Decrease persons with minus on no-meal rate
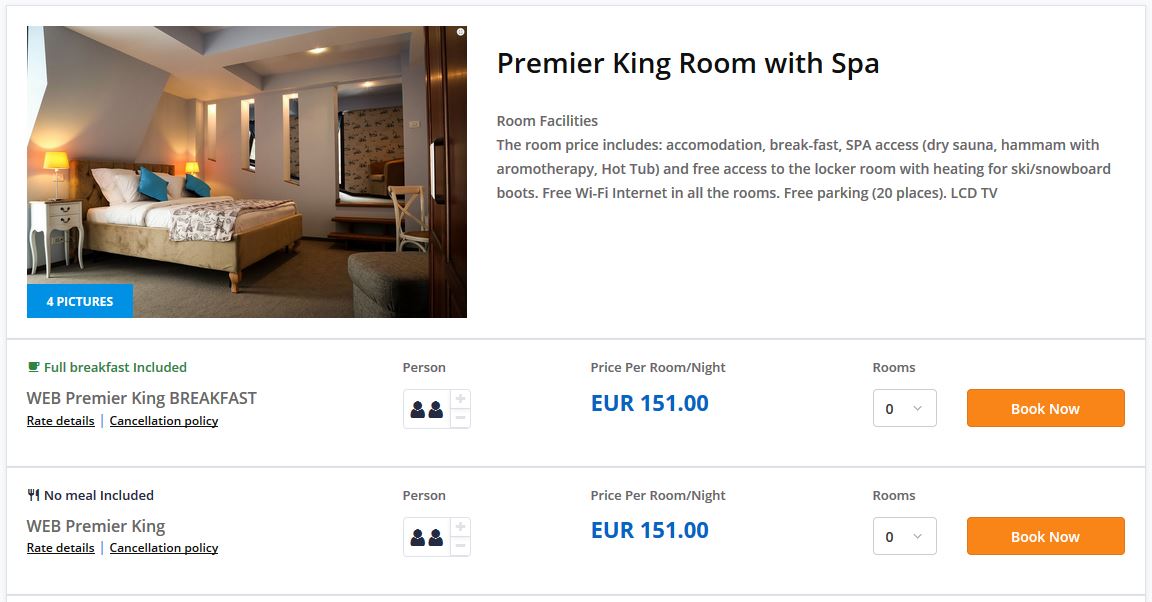Viewport: 1152px width, 602px height. click(x=460, y=546)
